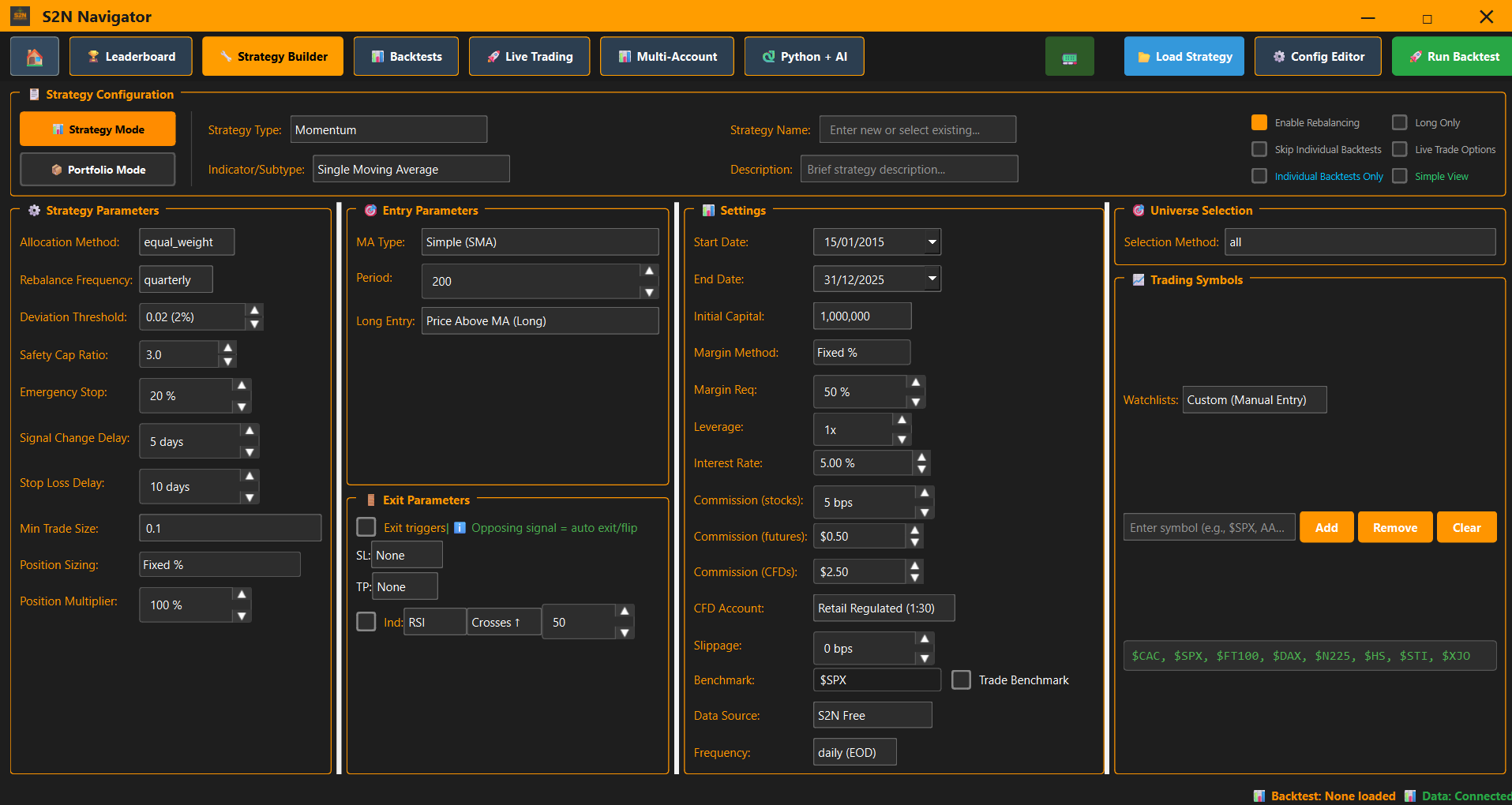Open the CFD Account dropdown
1512x805 pixels.
[x=884, y=608]
